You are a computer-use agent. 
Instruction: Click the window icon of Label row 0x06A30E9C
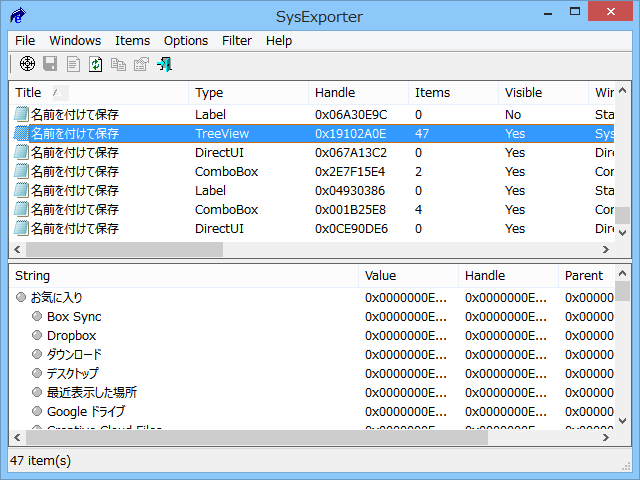coord(21,114)
